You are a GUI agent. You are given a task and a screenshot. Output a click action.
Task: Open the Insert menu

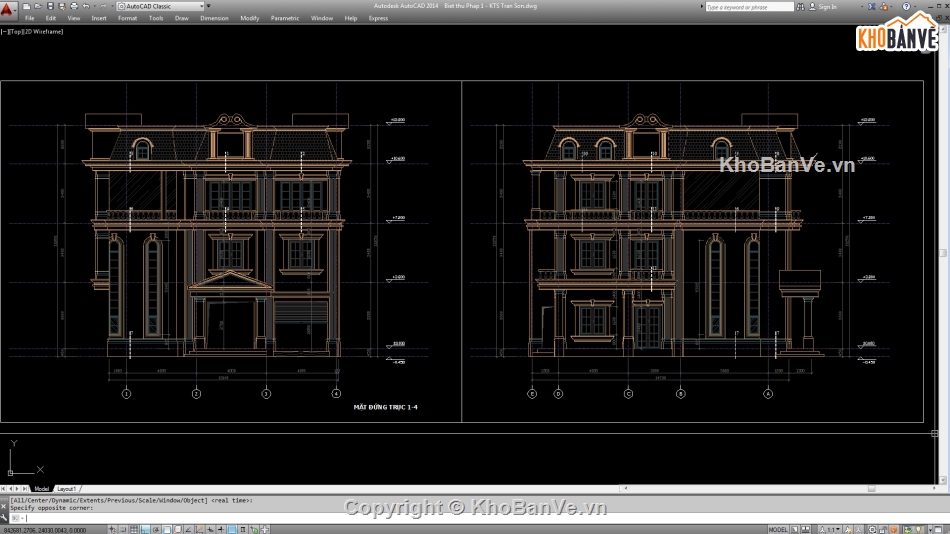pos(99,18)
